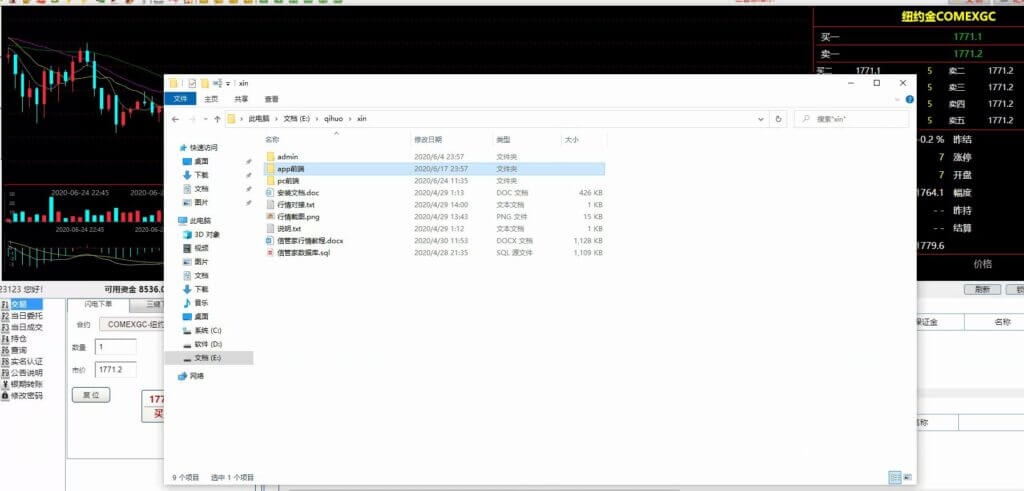Expand the address bar history dropdown
Viewport: 1024px width, 491px height.
pos(760,119)
